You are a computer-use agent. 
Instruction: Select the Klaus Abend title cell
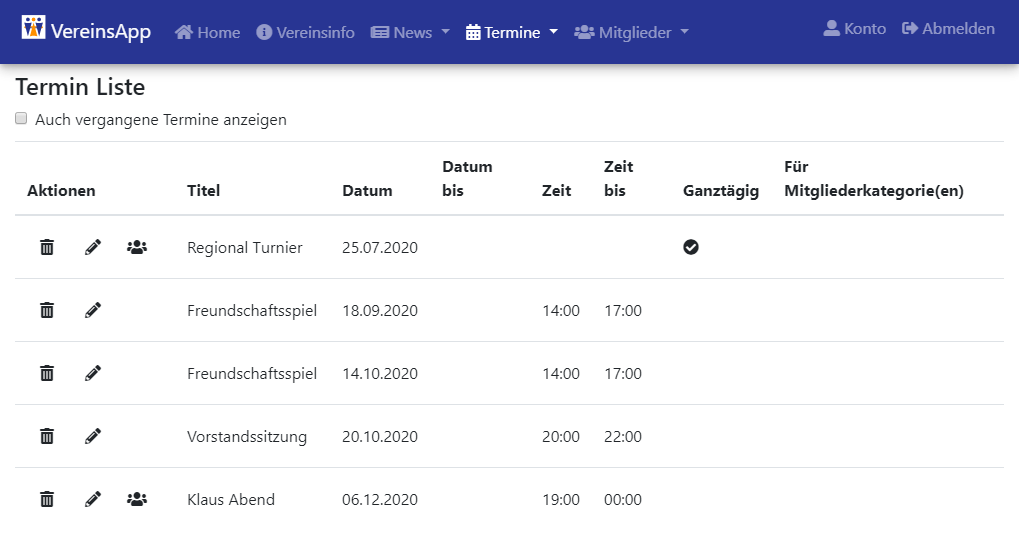click(231, 500)
